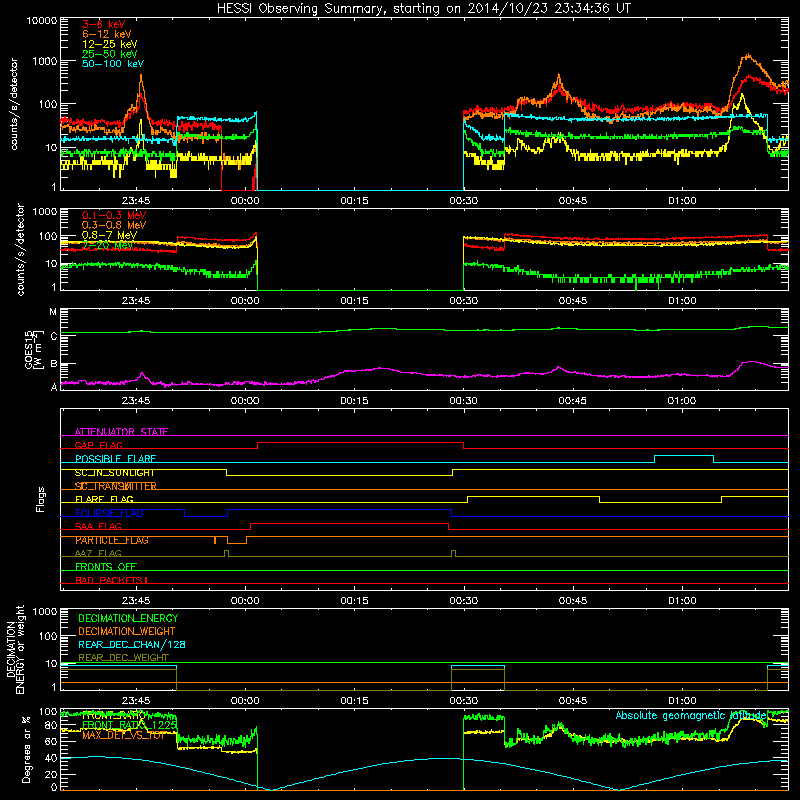Click the FRONT_RATIO_1225 legend label
Screen dimensions: 800x800
pos(129,726)
